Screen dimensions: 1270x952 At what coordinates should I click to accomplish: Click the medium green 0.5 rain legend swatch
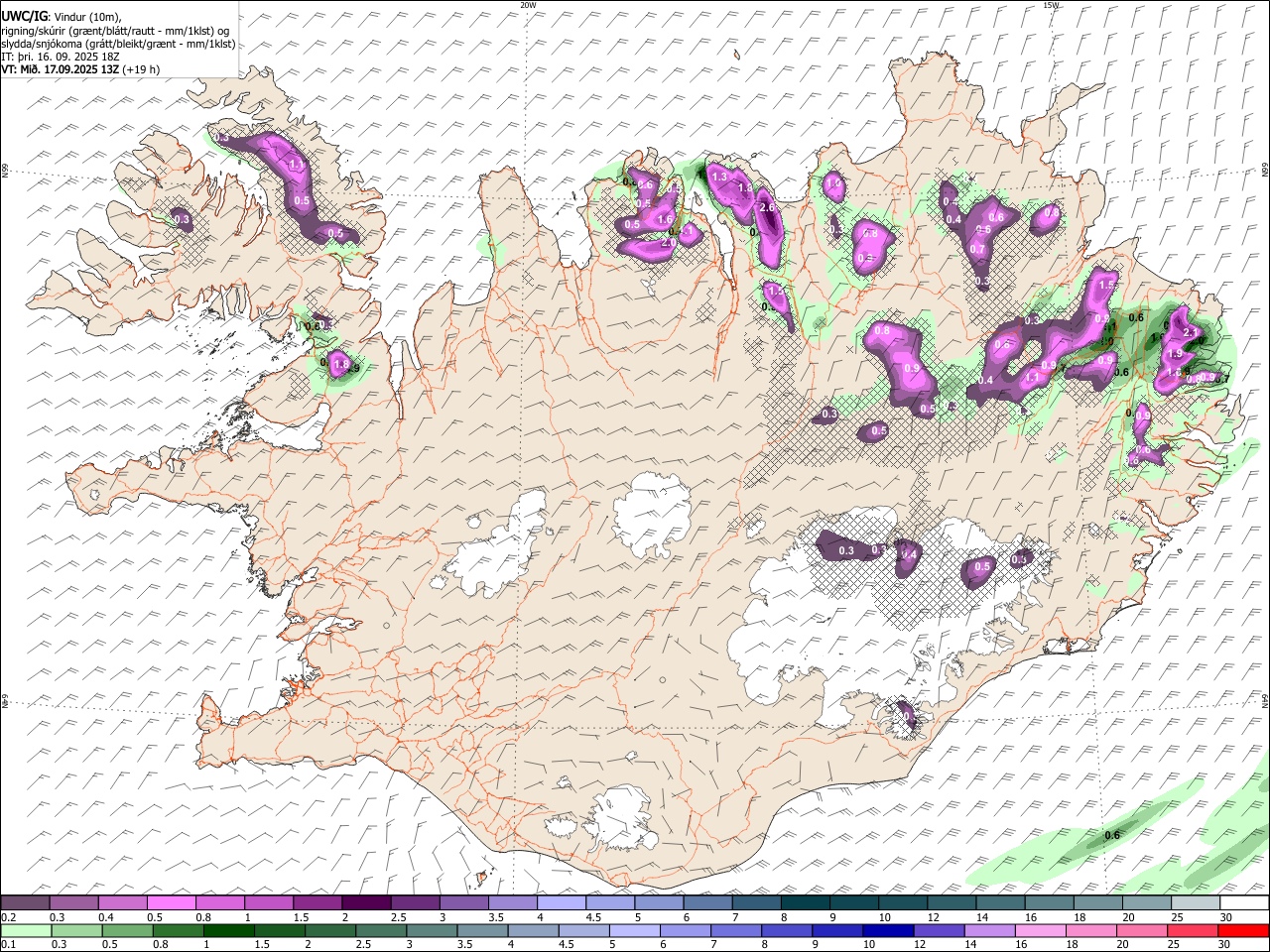(128, 930)
